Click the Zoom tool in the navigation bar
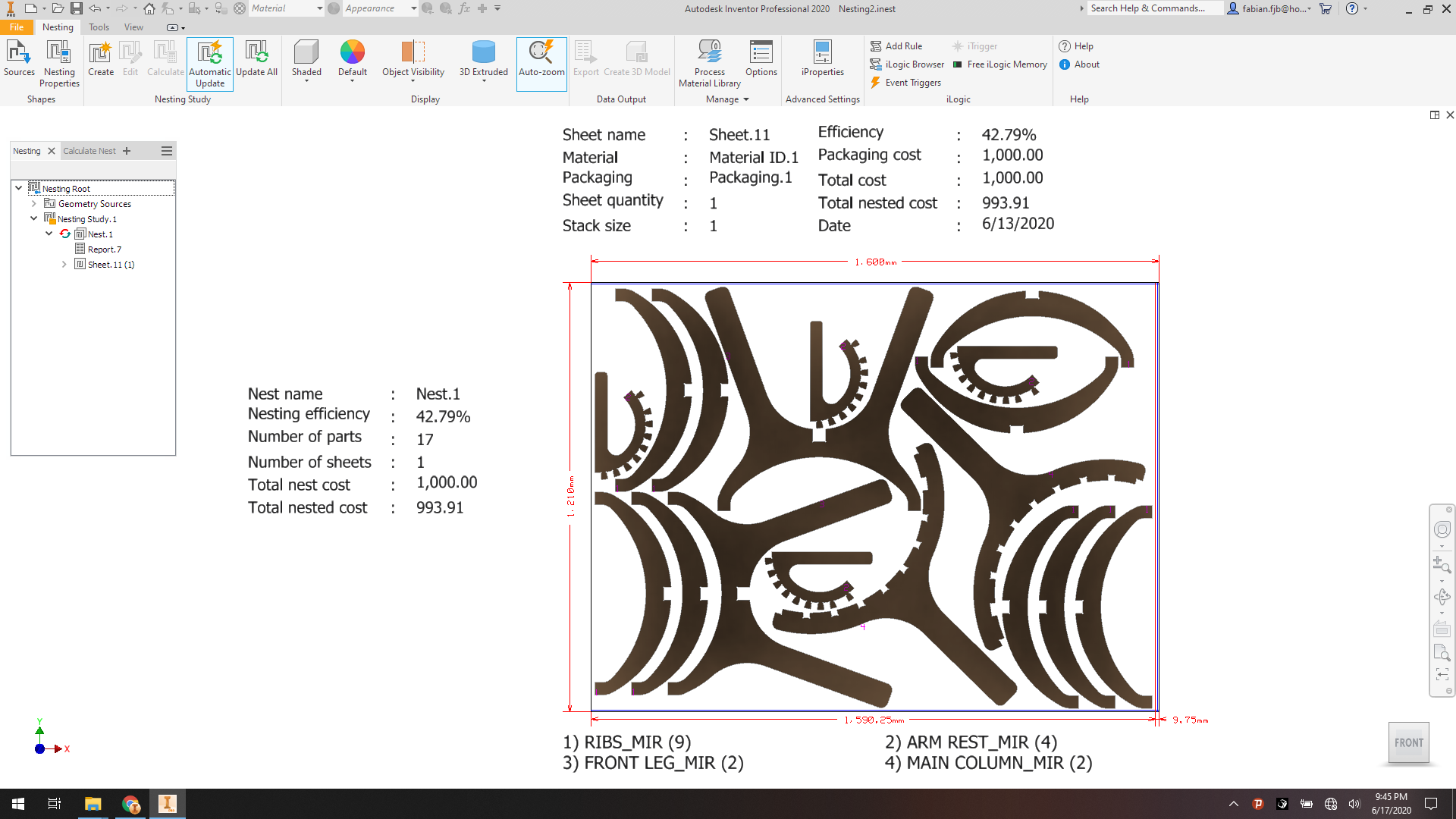This screenshot has width=1456, height=819. point(1442,564)
